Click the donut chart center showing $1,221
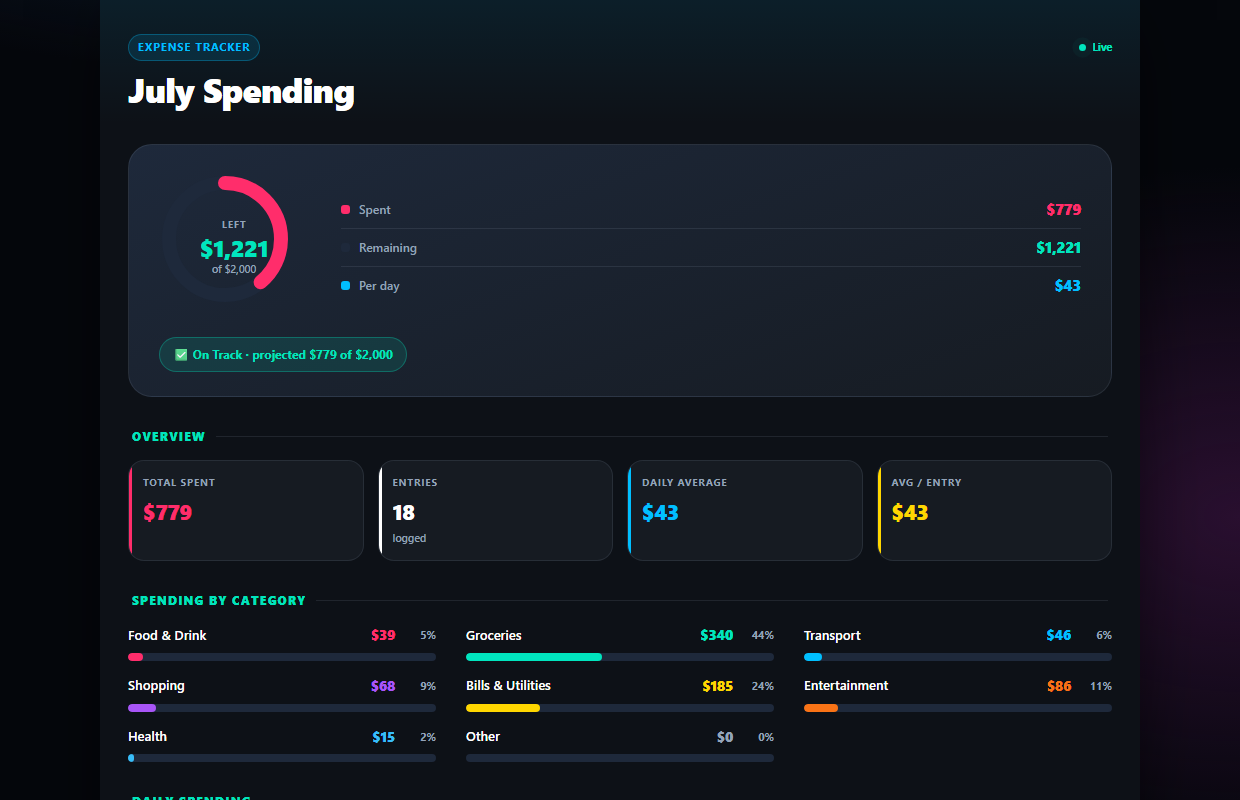This screenshot has width=1240, height=800. [x=234, y=249]
